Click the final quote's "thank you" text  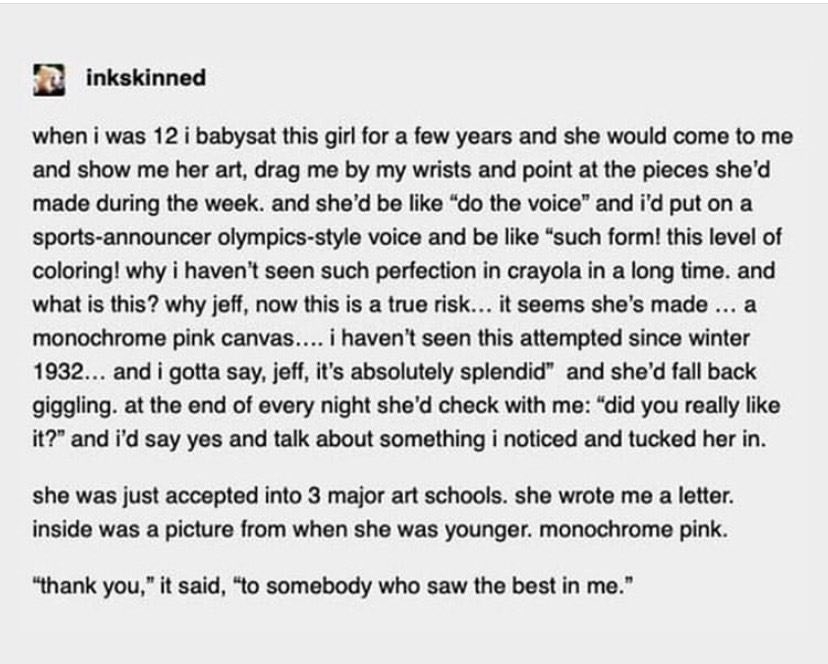[92, 586]
